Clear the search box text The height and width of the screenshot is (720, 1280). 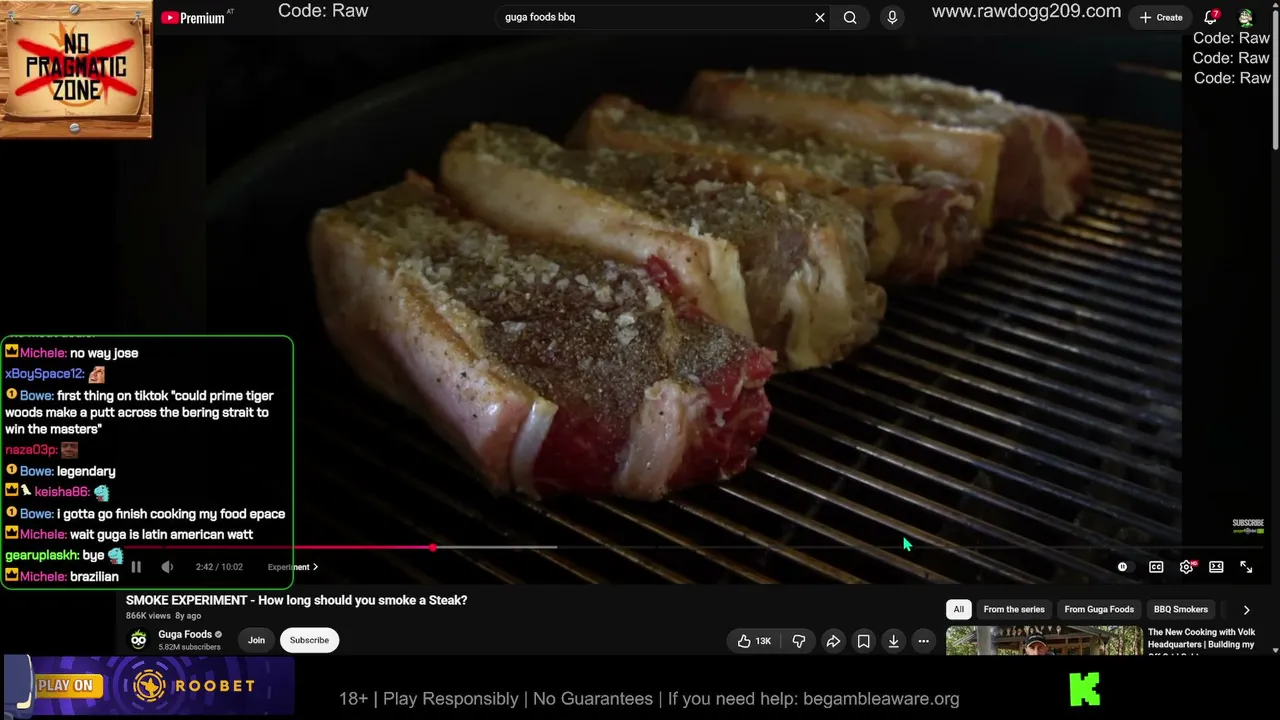(x=820, y=17)
